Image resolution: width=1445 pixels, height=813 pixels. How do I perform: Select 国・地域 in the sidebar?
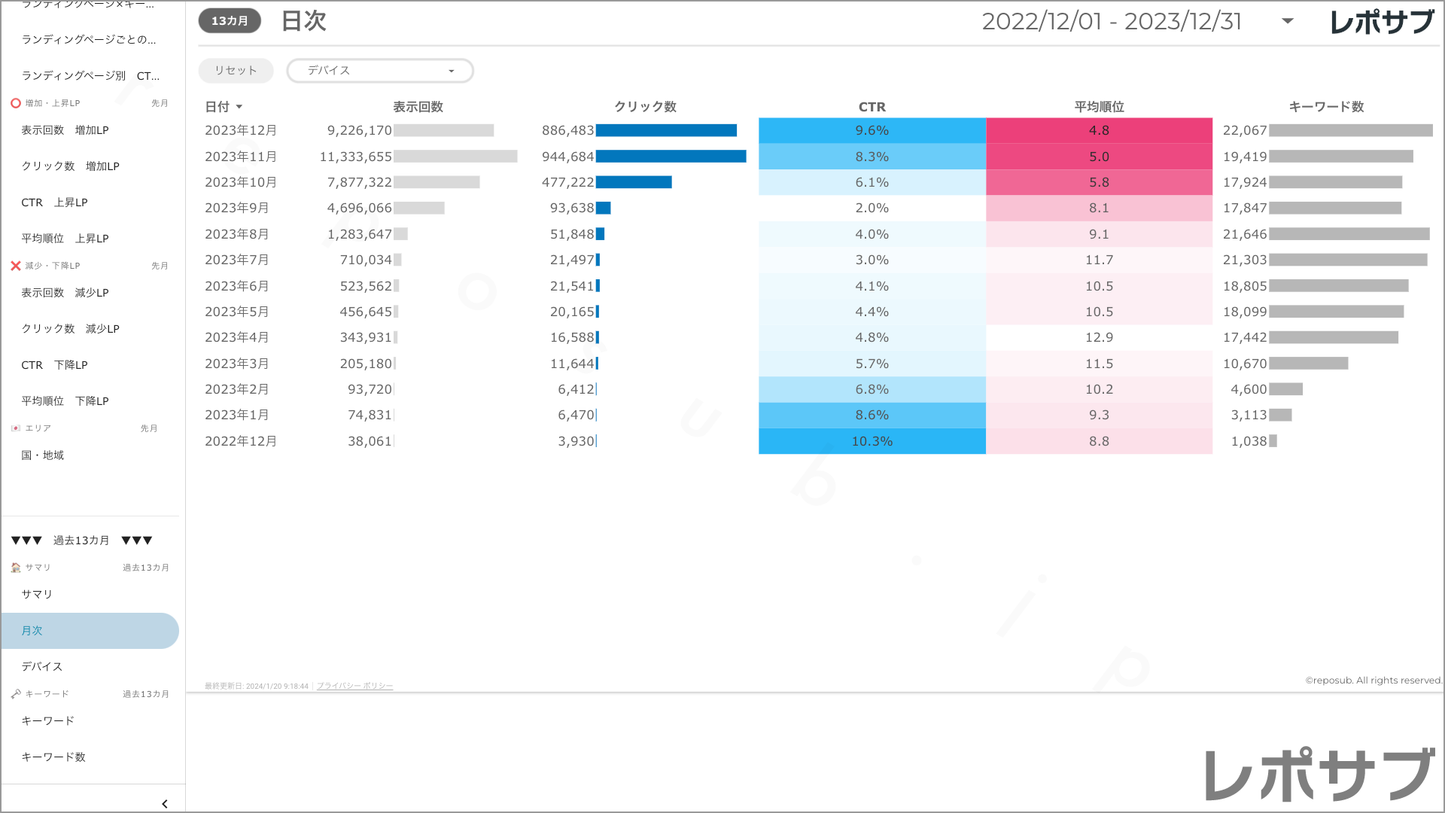tap(42, 455)
